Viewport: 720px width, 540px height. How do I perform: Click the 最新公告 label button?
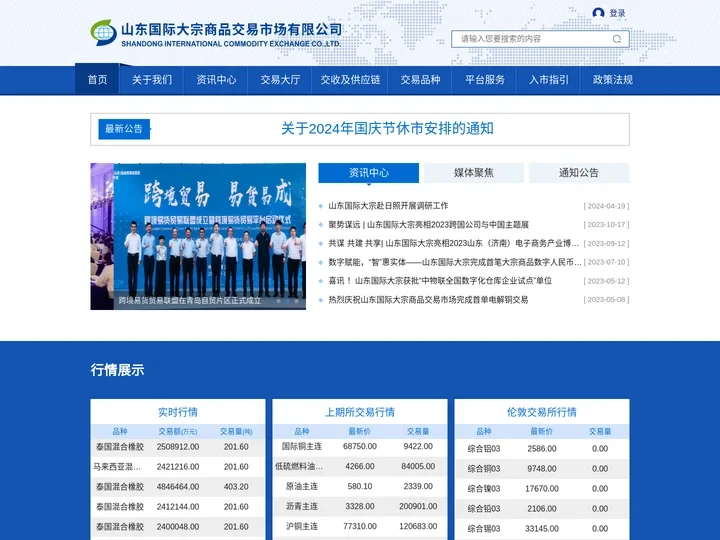click(x=124, y=129)
